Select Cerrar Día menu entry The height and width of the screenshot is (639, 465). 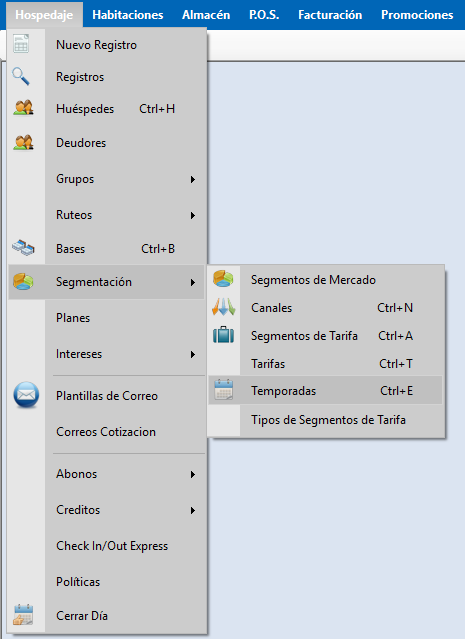click(x=106, y=615)
